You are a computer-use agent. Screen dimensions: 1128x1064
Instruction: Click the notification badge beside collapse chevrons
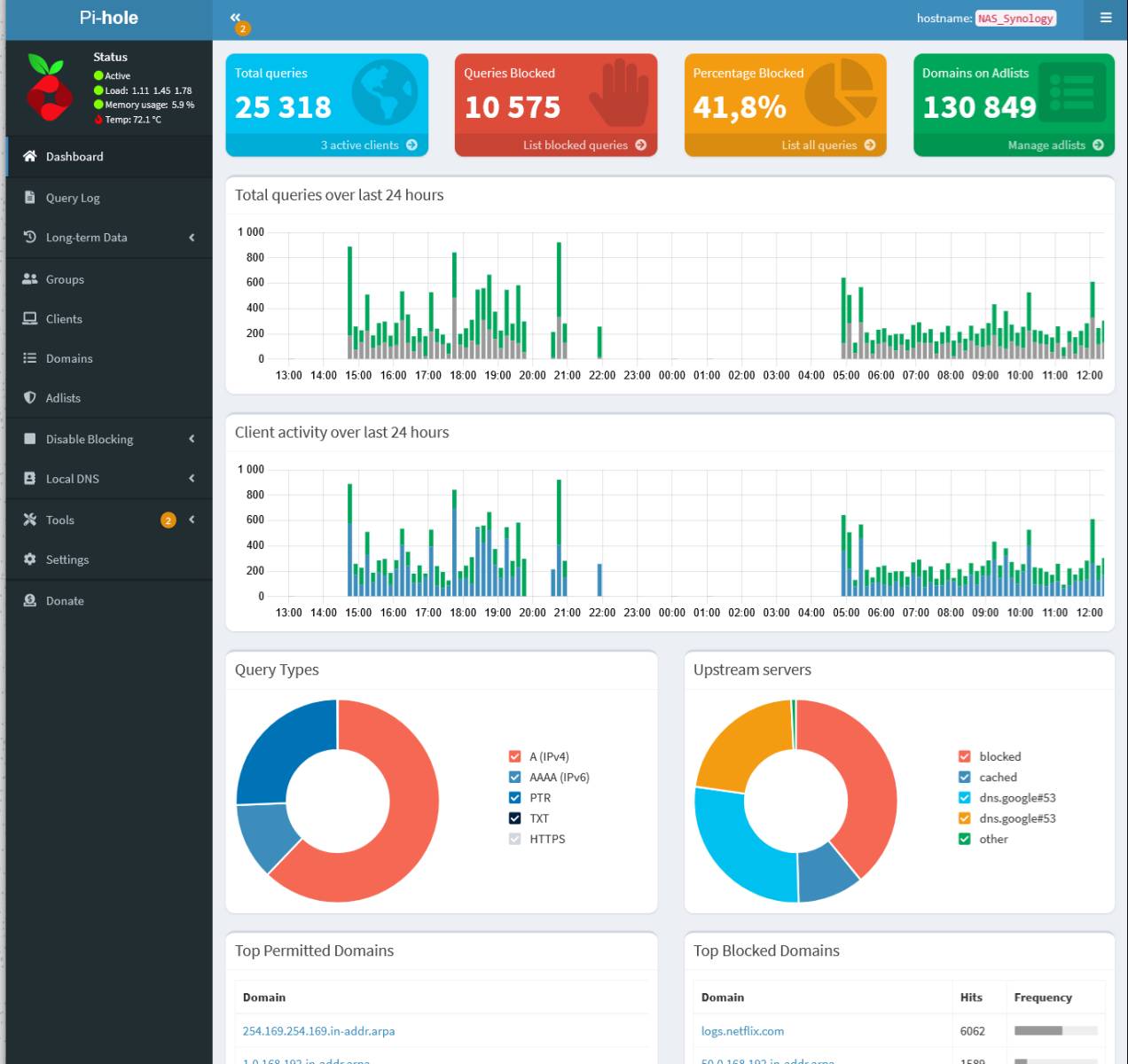[x=242, y=28]
